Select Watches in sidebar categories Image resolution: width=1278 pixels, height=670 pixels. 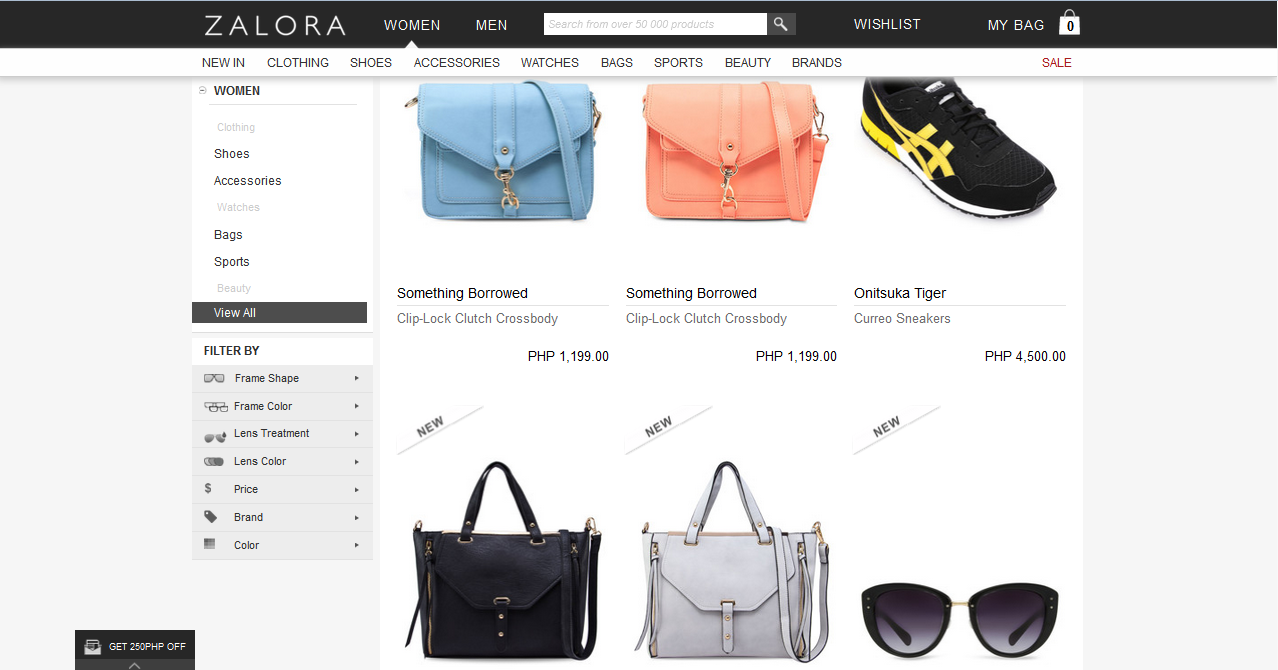pyautogui.click(x=238, y=207)
